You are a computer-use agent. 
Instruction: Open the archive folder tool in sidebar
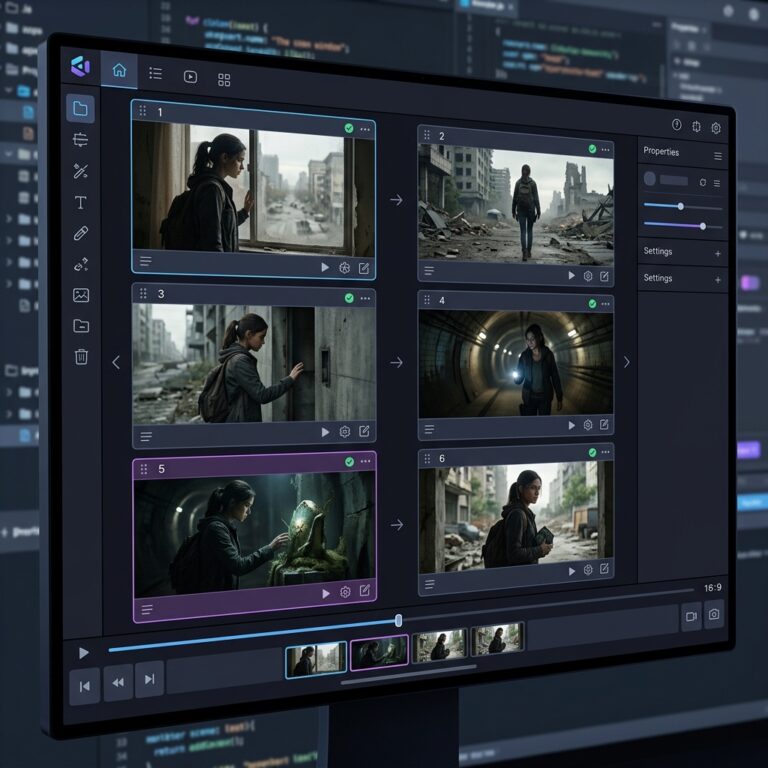(81, 326)
